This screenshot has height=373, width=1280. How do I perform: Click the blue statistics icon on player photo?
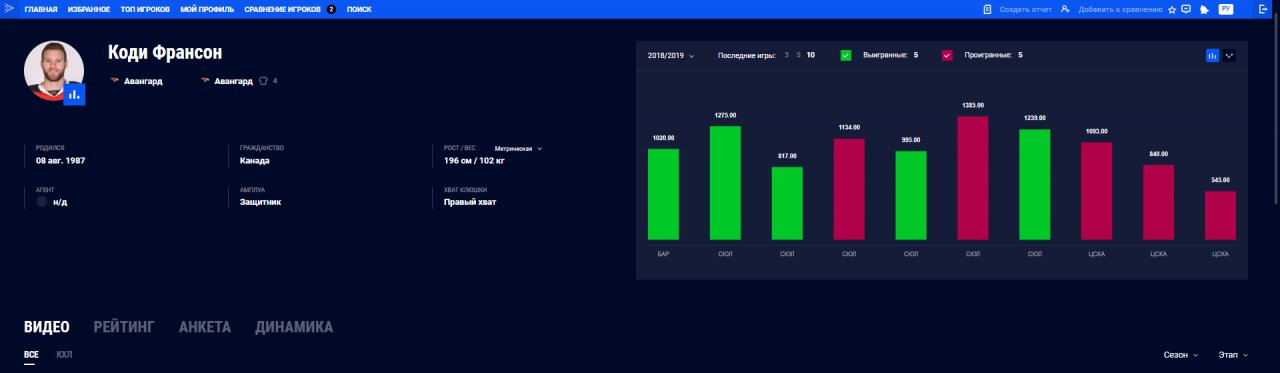(x=74, y=94)
